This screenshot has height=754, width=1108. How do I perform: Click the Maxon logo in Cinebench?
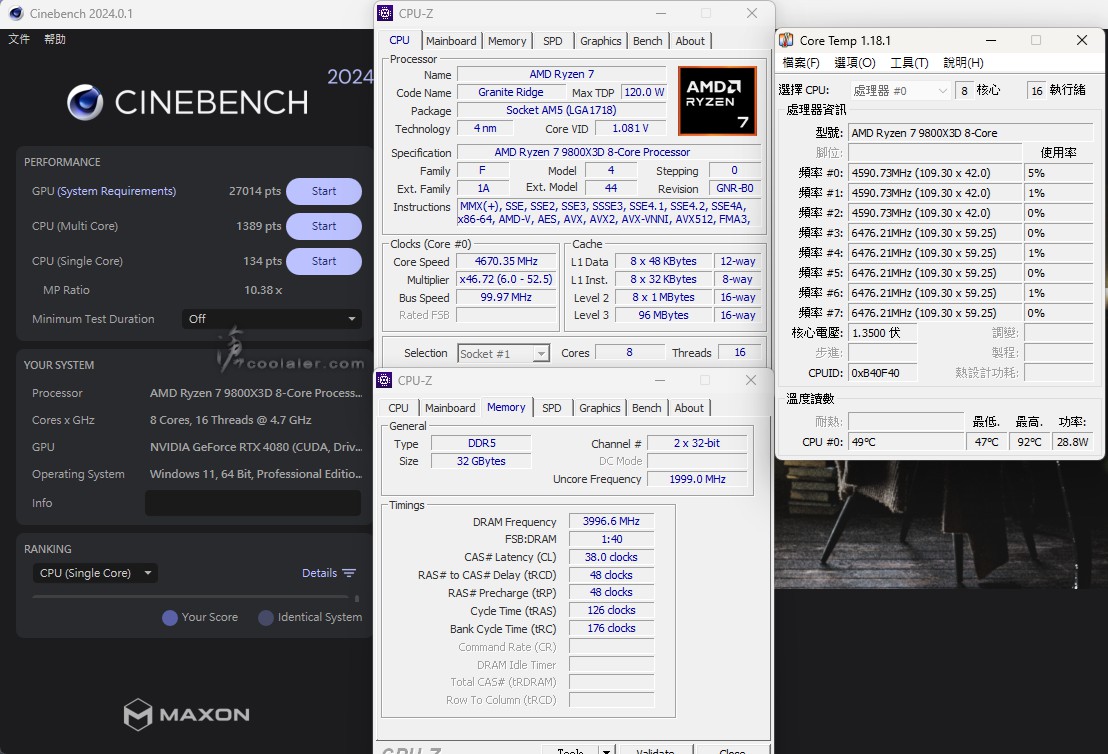(x=187, y=714)
